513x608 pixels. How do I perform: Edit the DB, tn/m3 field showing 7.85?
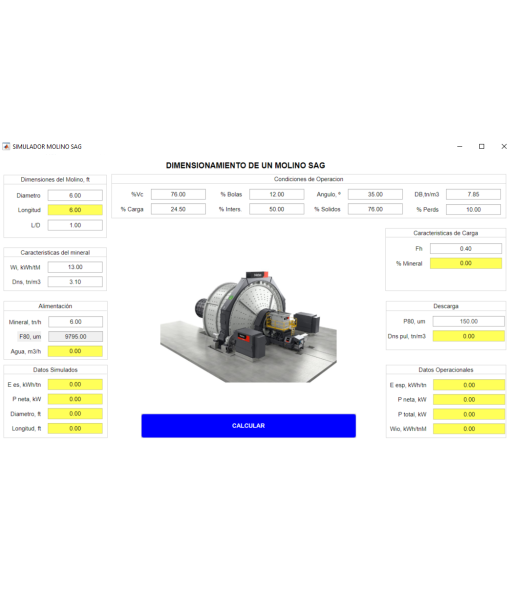tap(473, 194)
